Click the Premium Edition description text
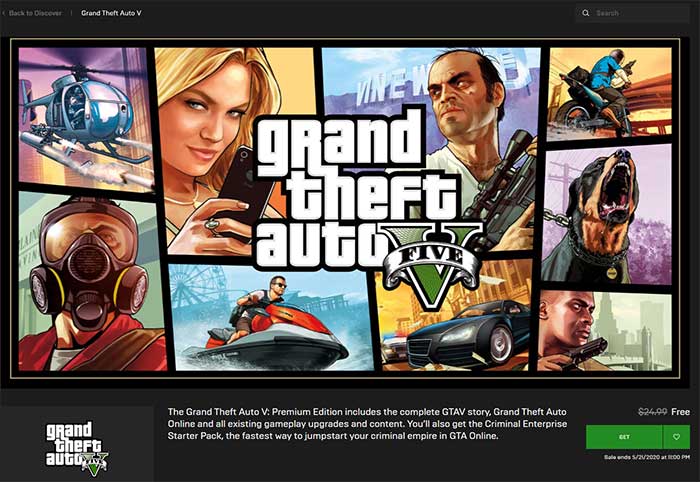Viewport: 700px width, 482px height. tap(367, 424)
